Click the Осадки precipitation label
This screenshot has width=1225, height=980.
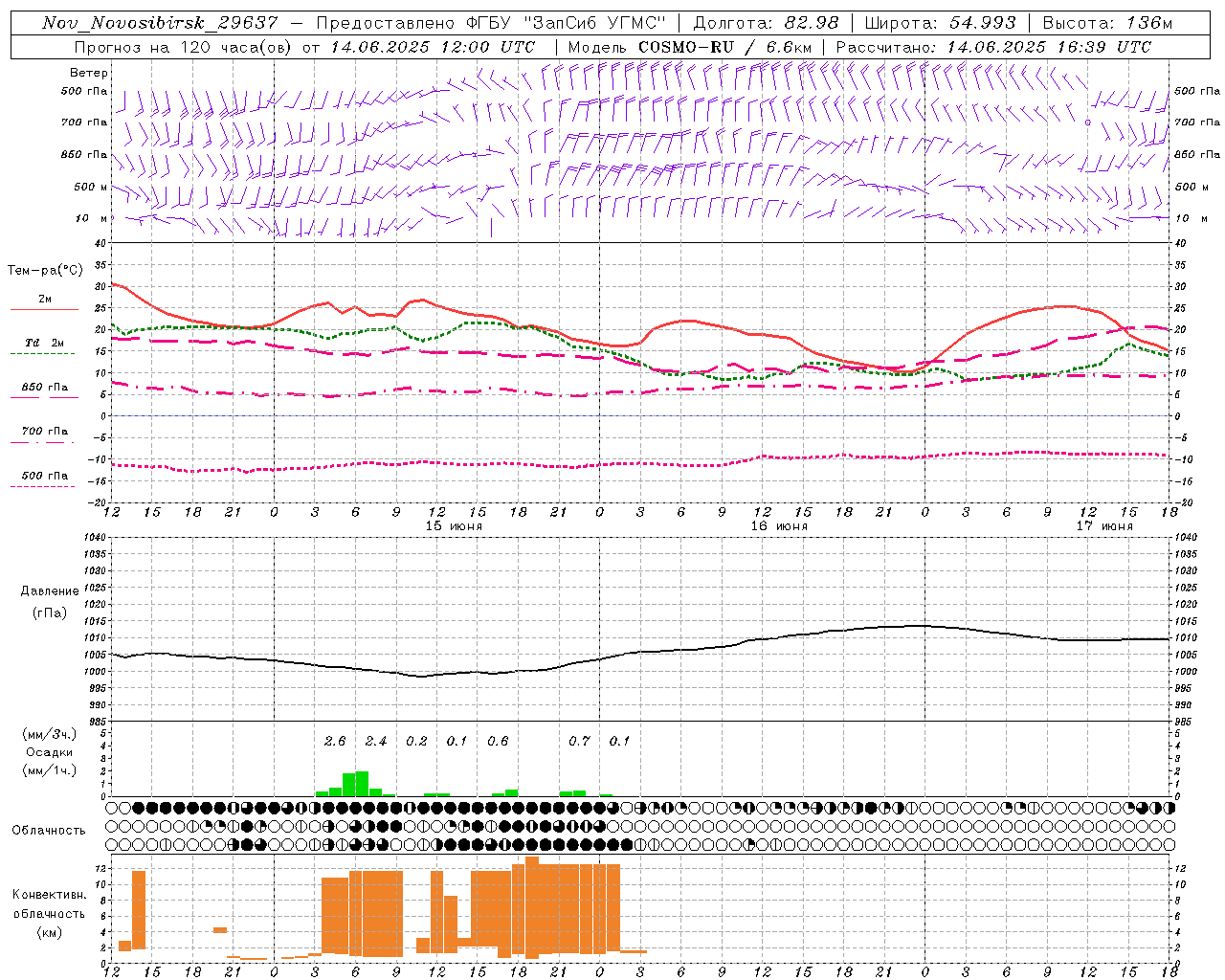(50, 752)
